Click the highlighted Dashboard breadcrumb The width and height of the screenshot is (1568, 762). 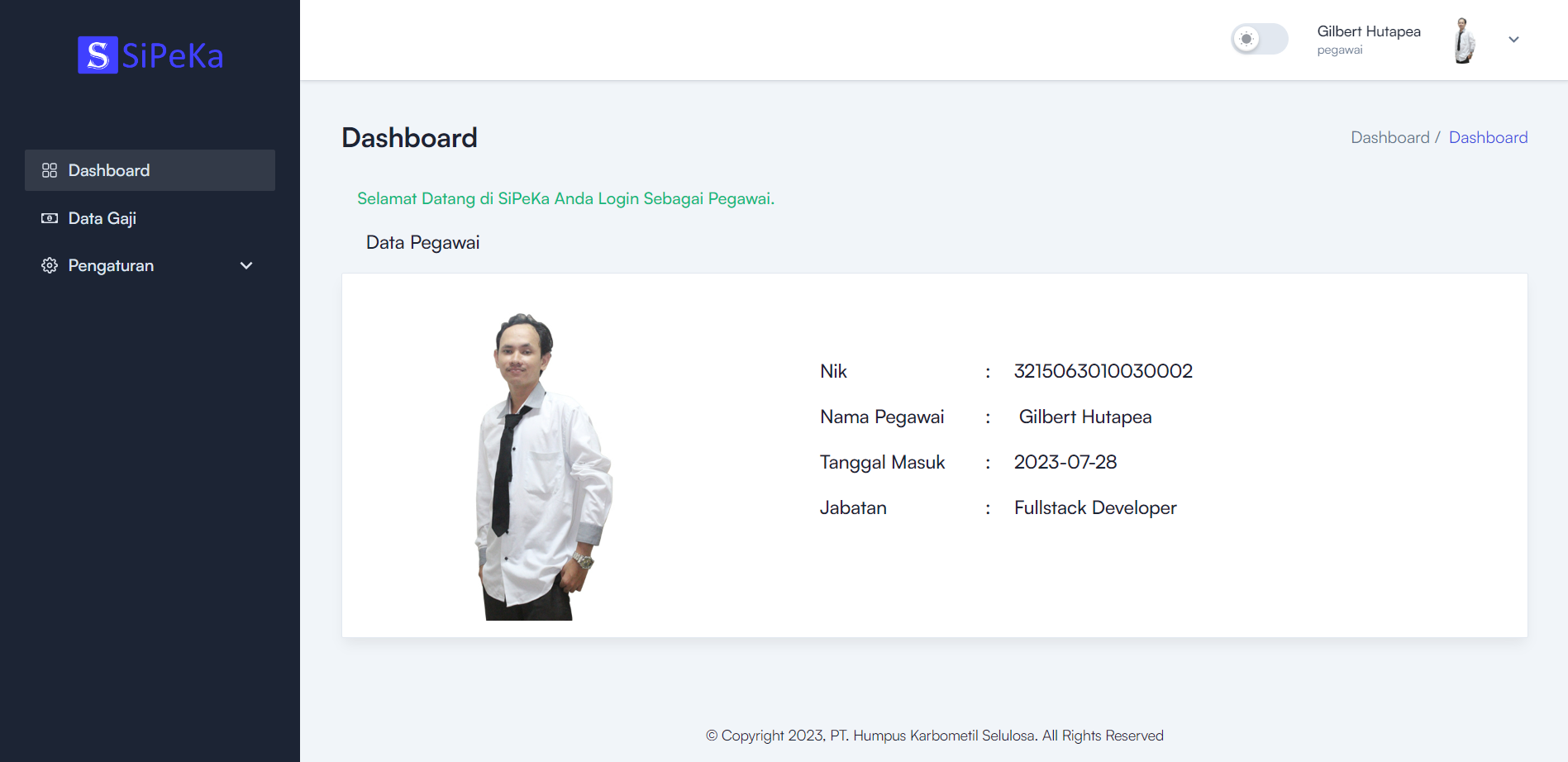1488,137
